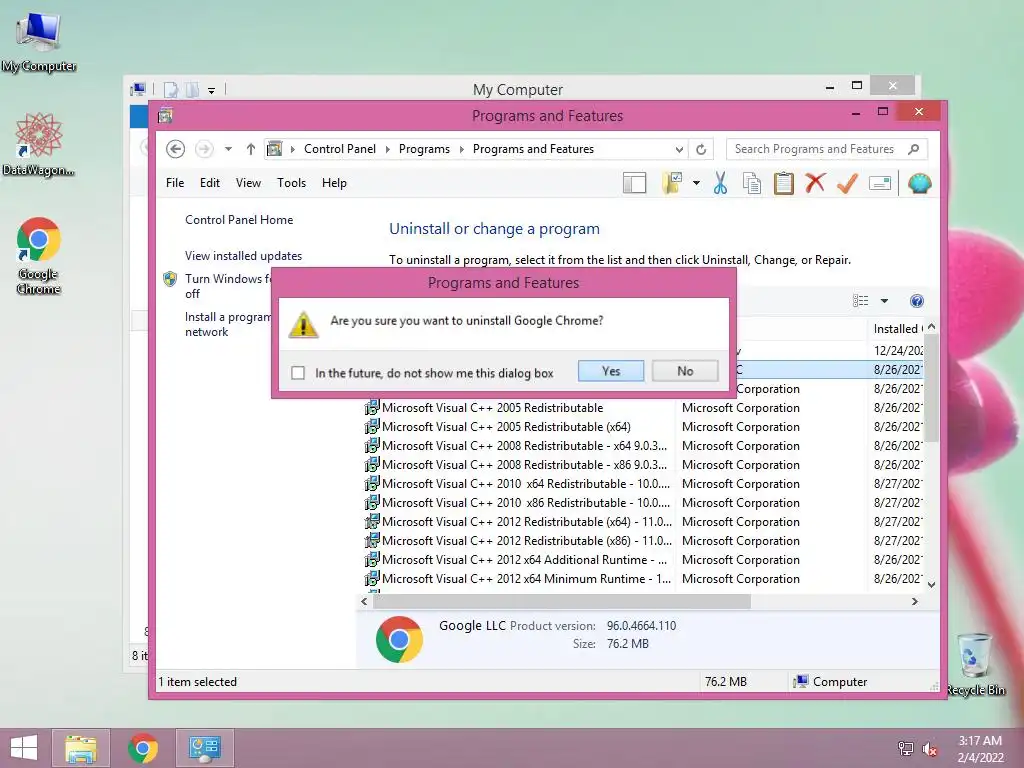The height and width of the screenshot is (768, 1024).
Task: Click the folder options toolbar icon
Action: tap(672, 184)
